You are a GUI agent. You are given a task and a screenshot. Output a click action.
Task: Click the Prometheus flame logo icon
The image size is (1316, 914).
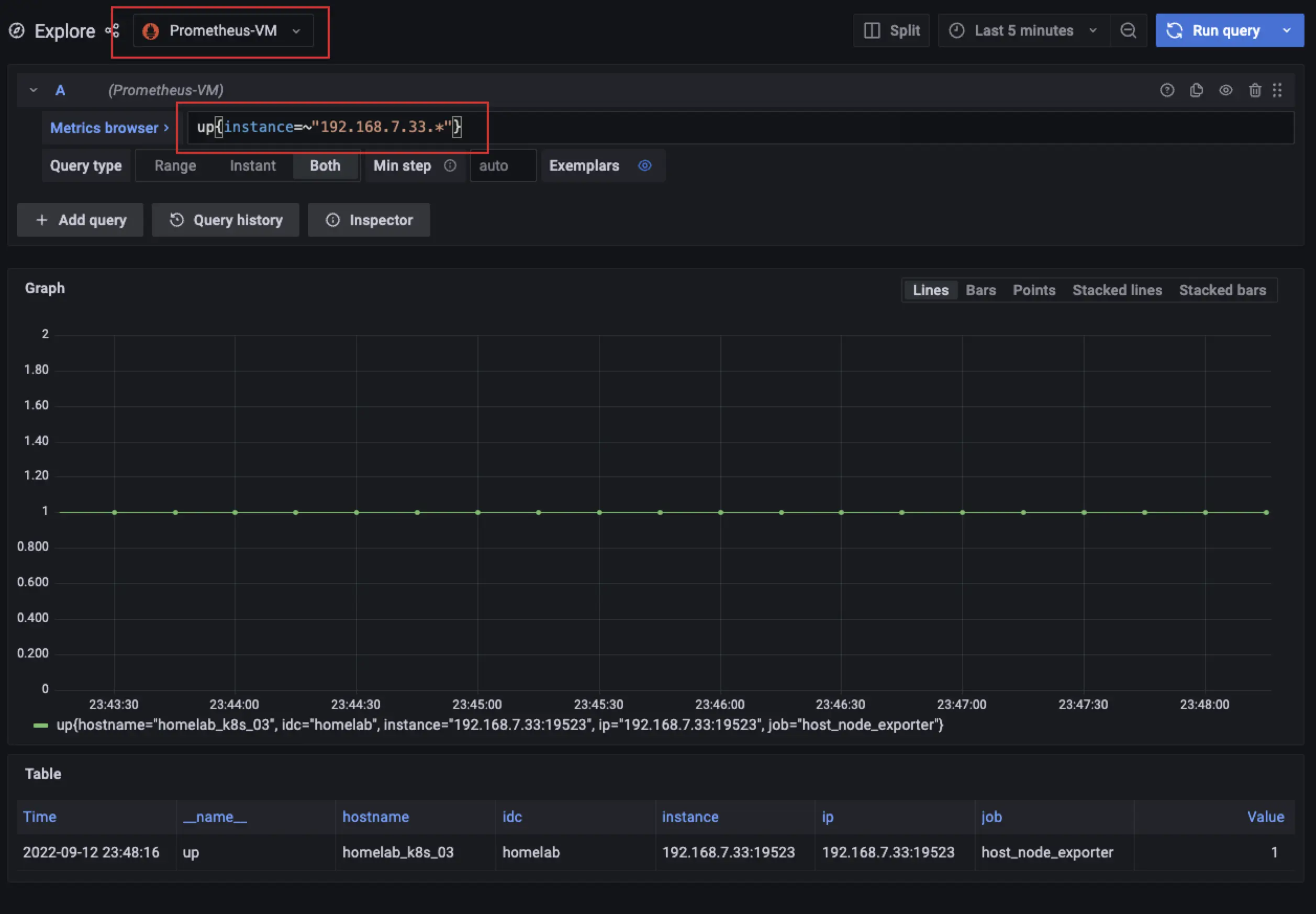pos(151,31)
